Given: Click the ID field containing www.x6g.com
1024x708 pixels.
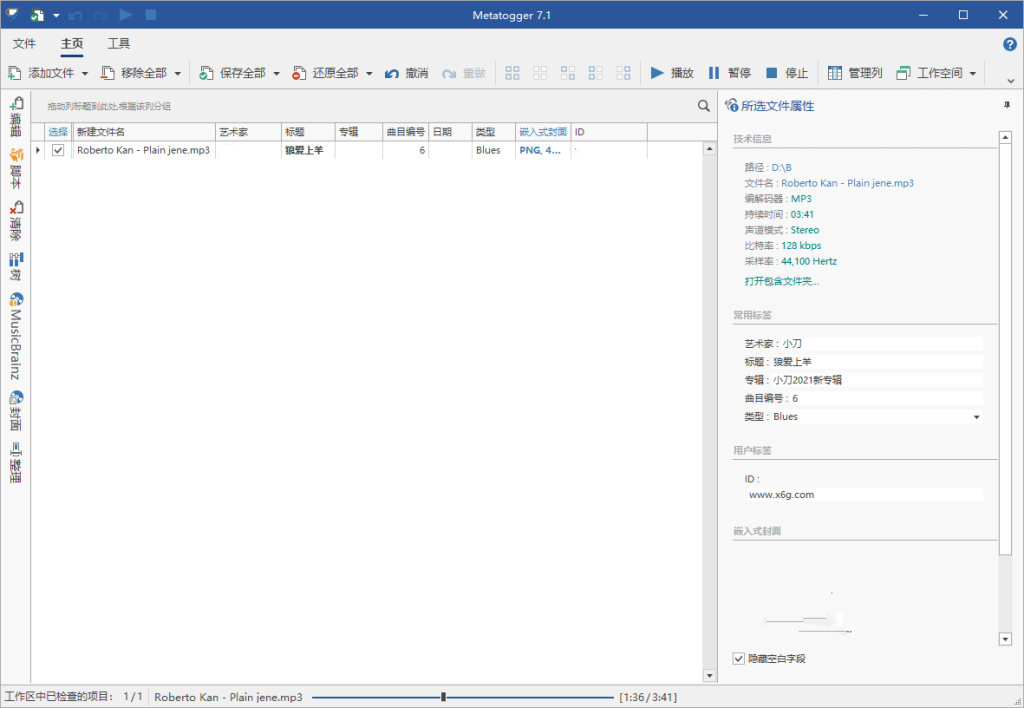Looking at the screenshot, I should pyautogui.click(x=864, y=494).
